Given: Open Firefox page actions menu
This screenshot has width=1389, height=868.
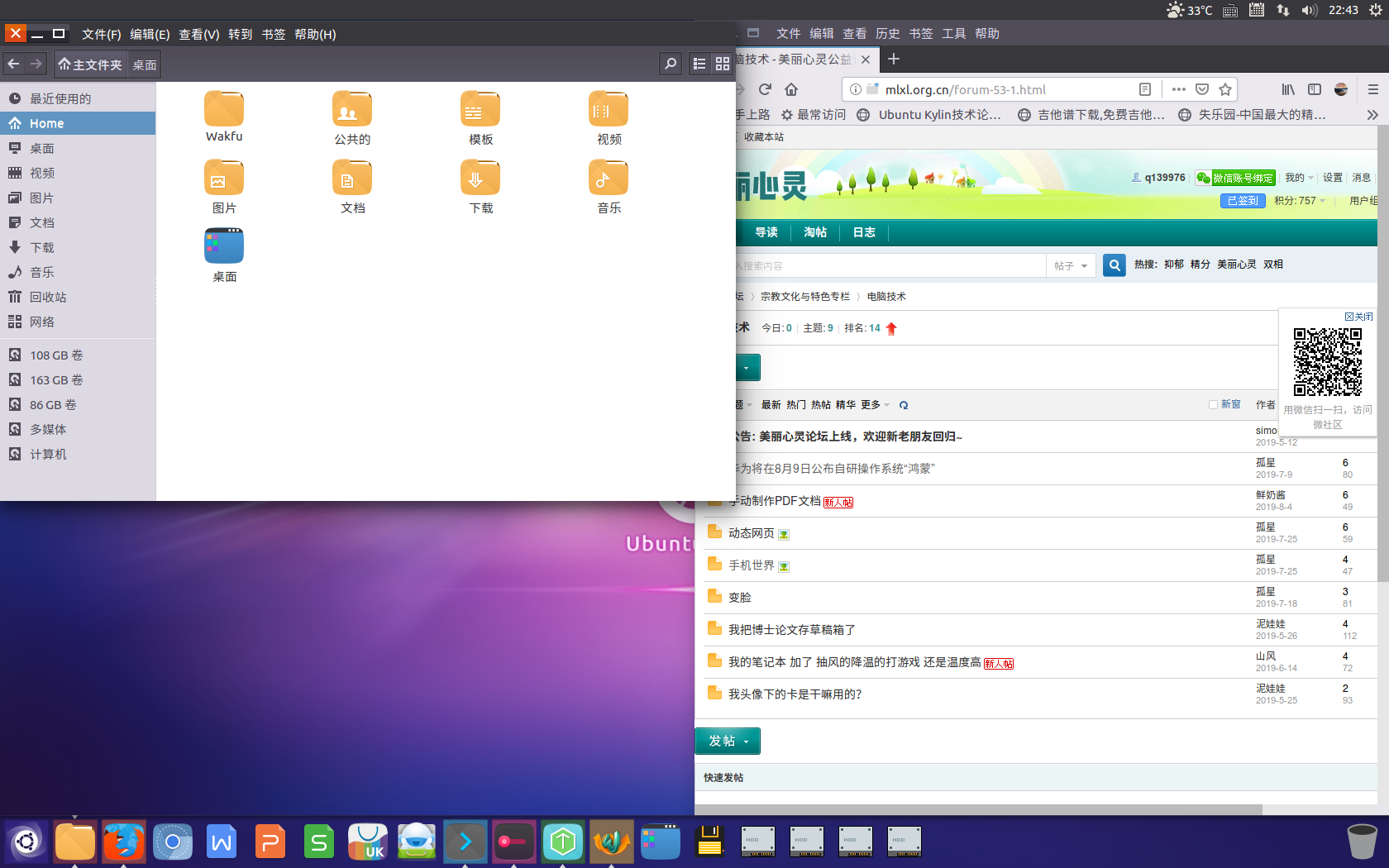Looking at the screenshot, I should coord(1179,89).
